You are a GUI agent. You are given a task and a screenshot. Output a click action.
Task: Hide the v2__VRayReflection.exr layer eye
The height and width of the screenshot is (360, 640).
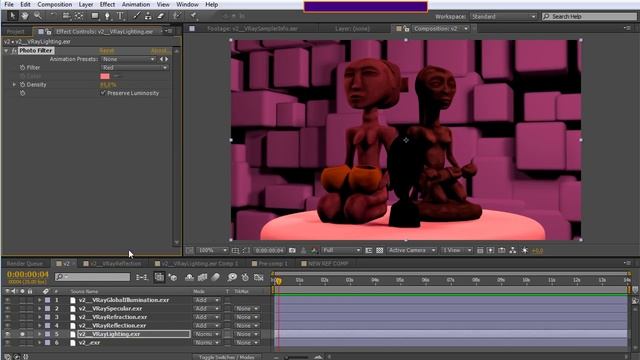pyautogui.click(x=7, y=325)
